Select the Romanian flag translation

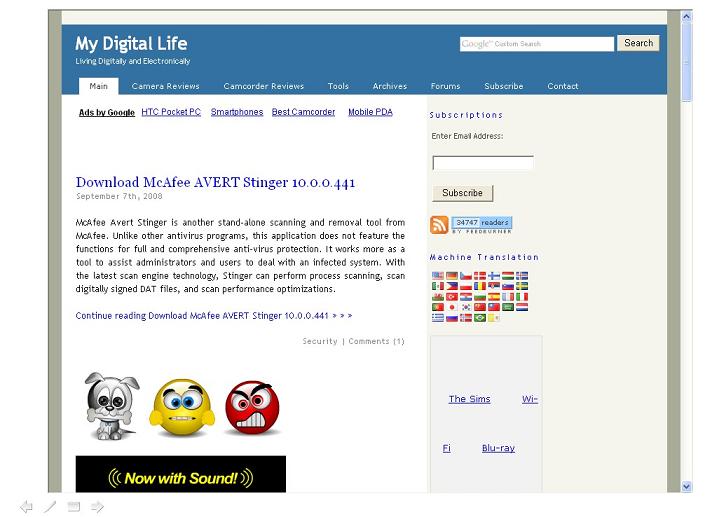[480, 286]
